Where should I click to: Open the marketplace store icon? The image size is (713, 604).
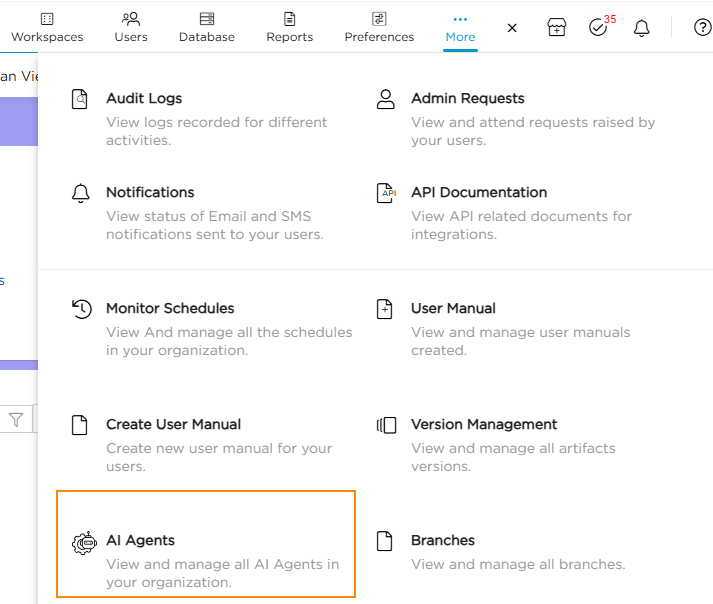[x=557, y=28]
